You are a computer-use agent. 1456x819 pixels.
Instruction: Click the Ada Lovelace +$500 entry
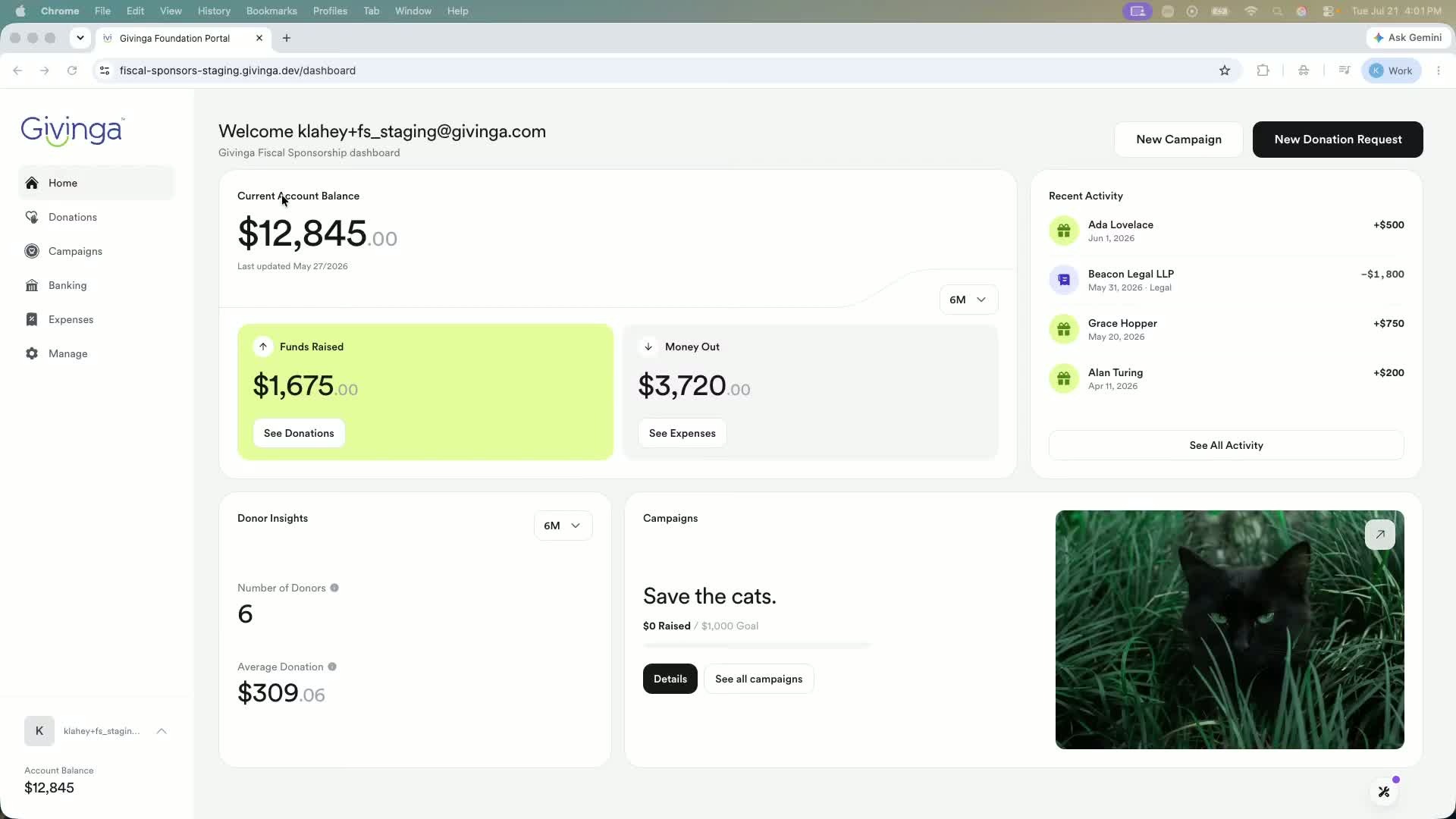(x=1226, y=231)
